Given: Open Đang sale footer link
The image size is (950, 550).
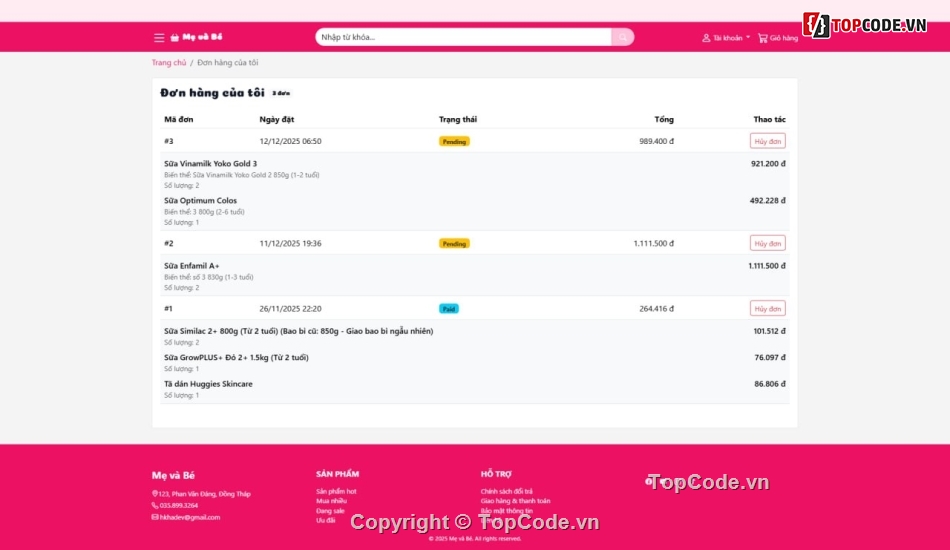Looking at the screenshot, I should (330, 511).
